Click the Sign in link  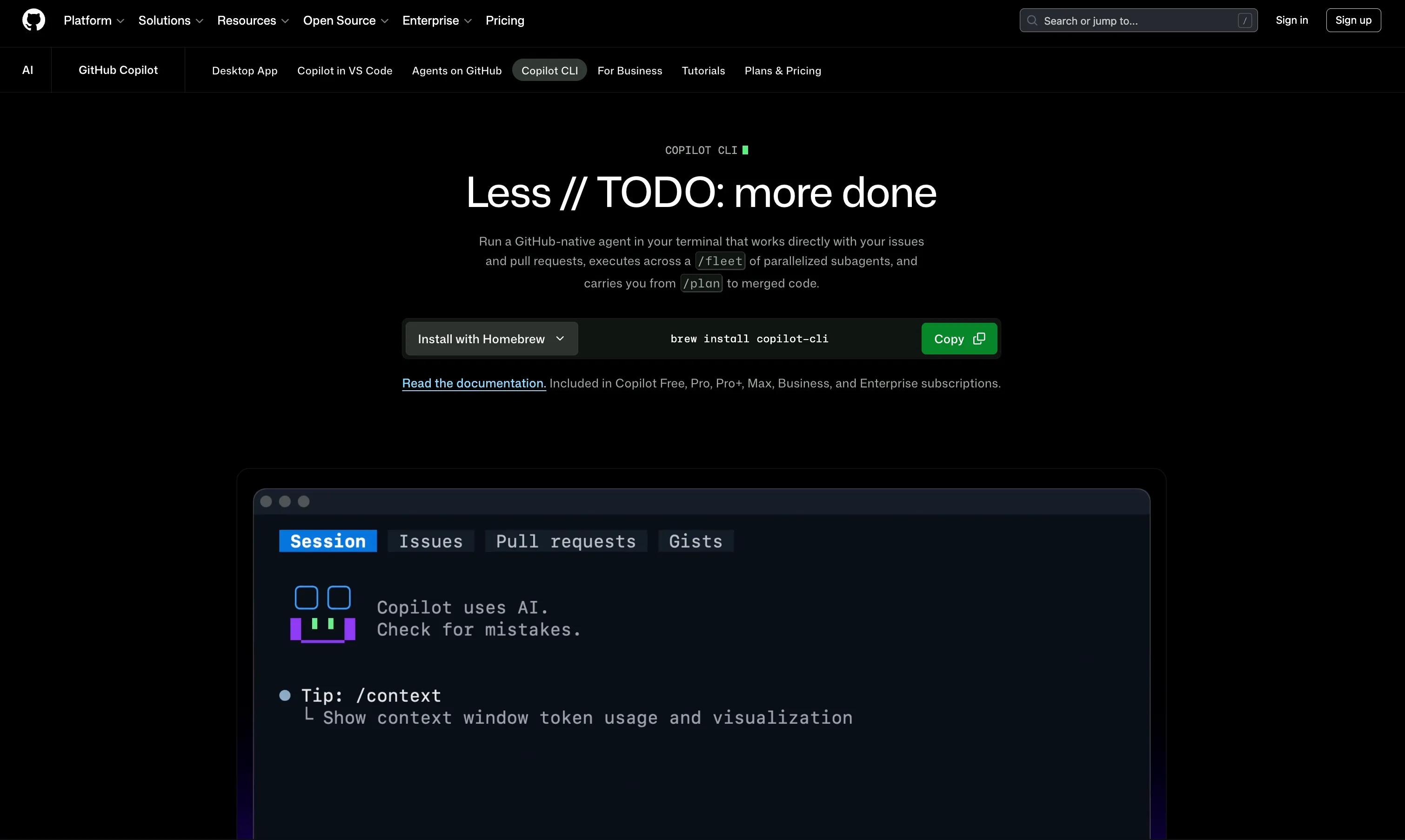[x=1291, y=20]
